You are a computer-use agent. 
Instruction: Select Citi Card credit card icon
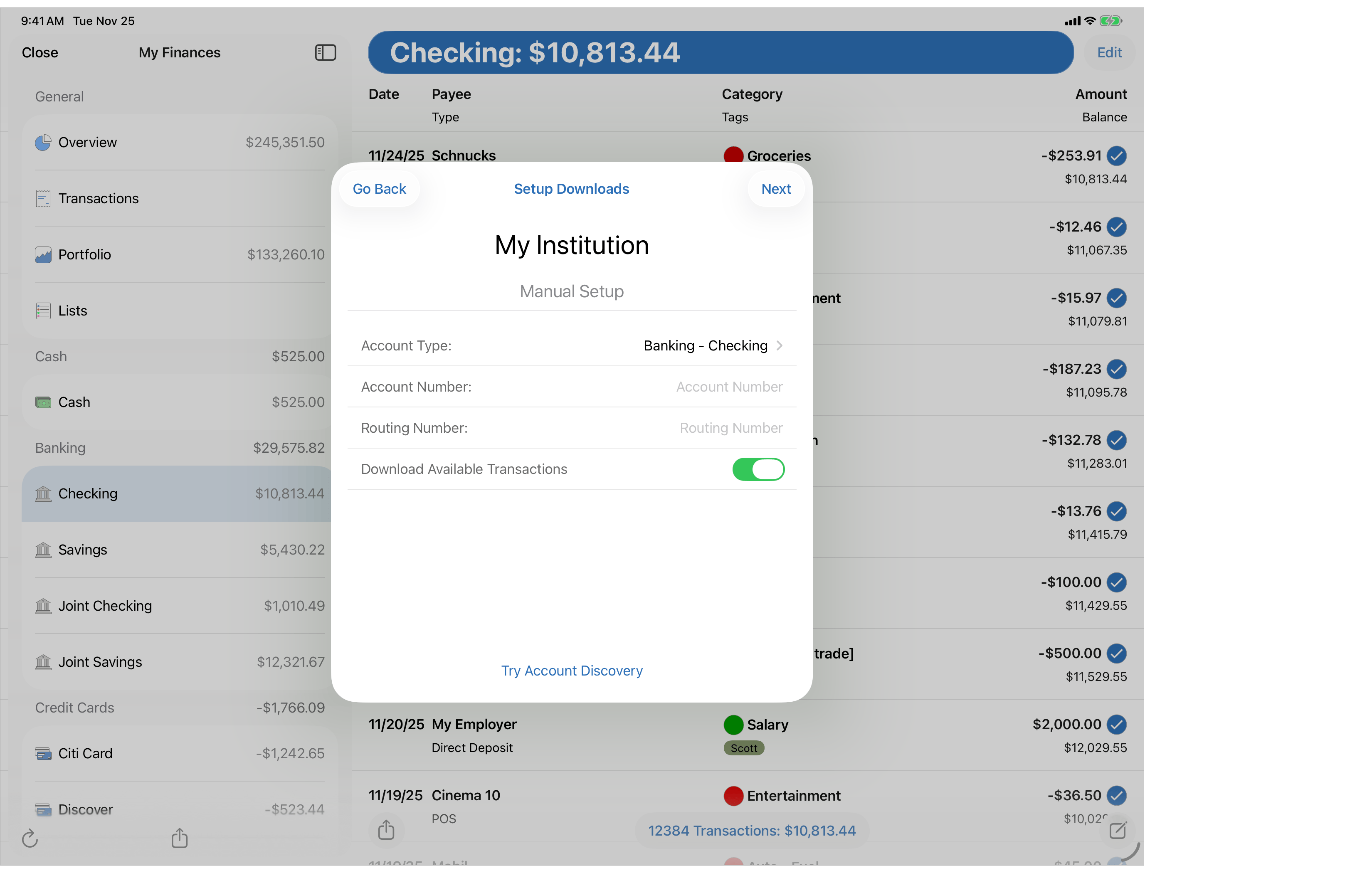[43, 753]
